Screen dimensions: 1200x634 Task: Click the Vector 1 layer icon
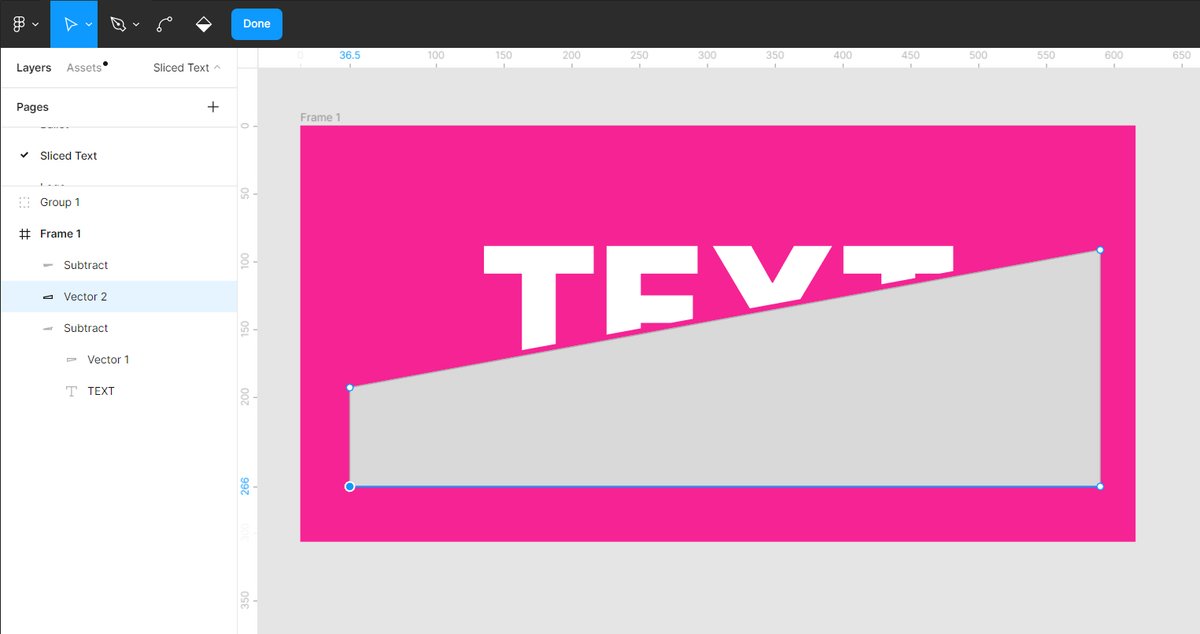71,360
